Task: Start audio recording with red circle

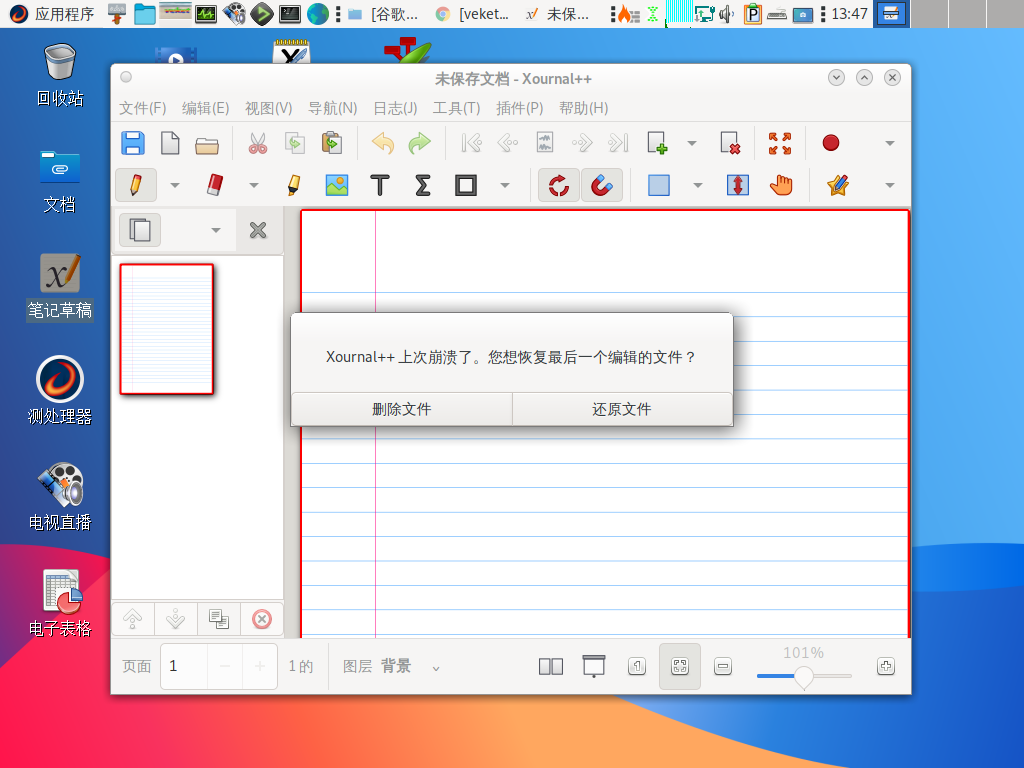Action: [x=831, y=143]
